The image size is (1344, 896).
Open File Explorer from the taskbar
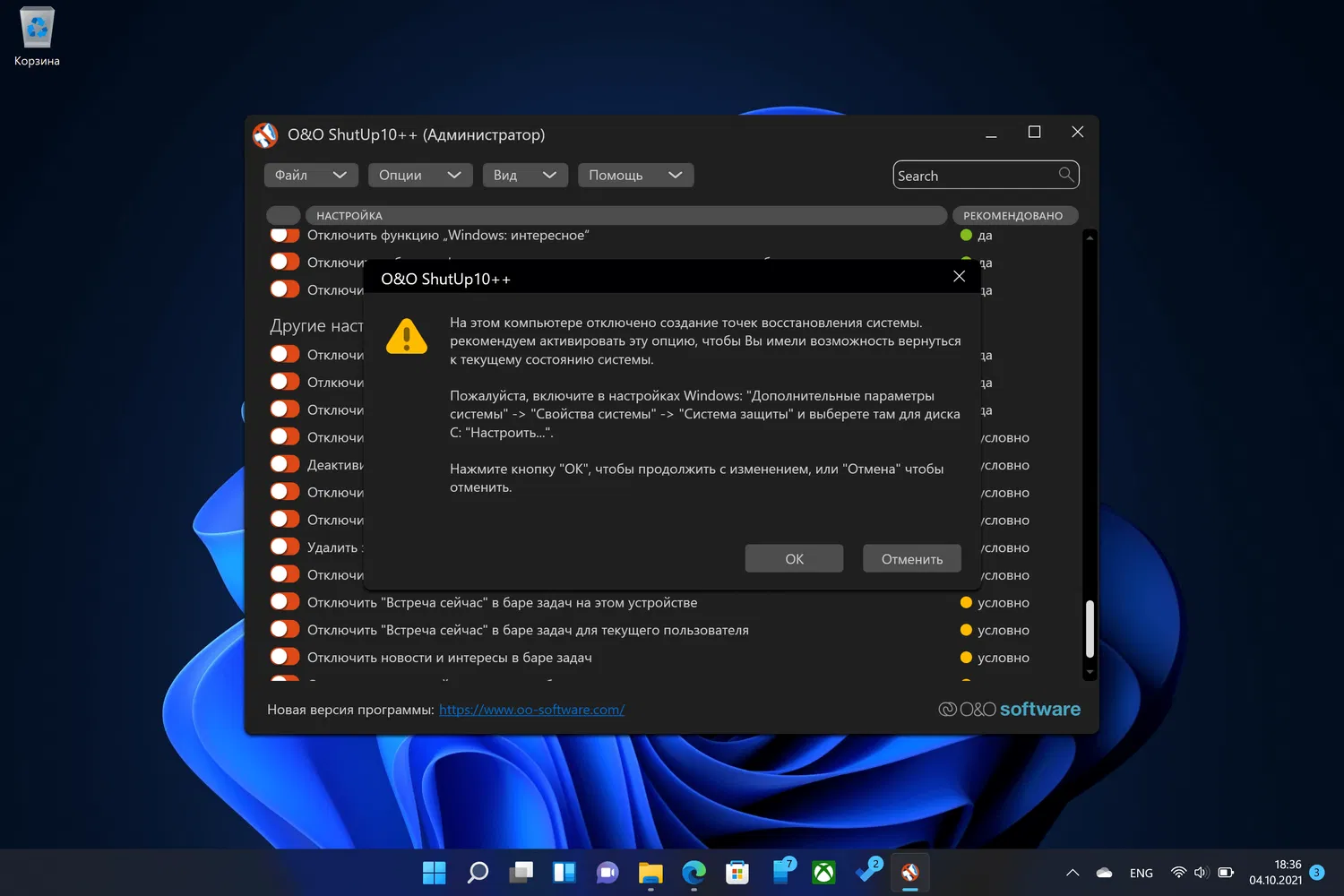650,872
